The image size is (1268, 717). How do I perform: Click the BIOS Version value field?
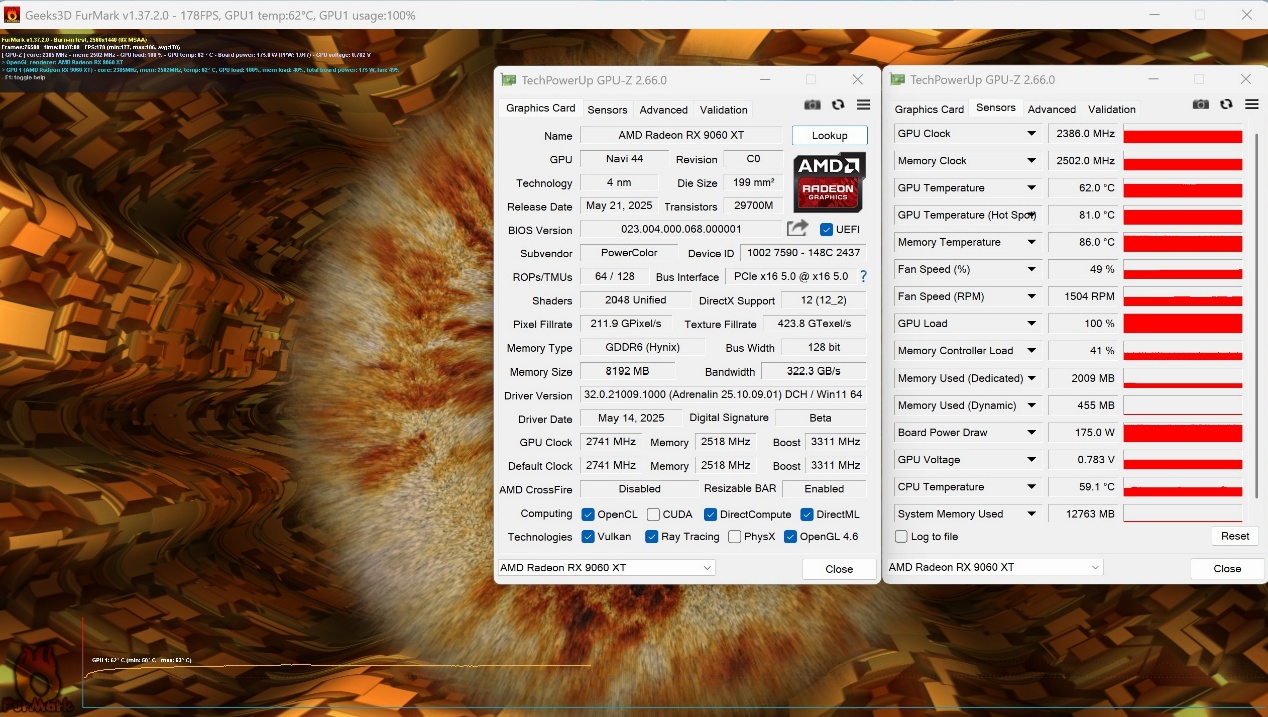click(681, 229)
